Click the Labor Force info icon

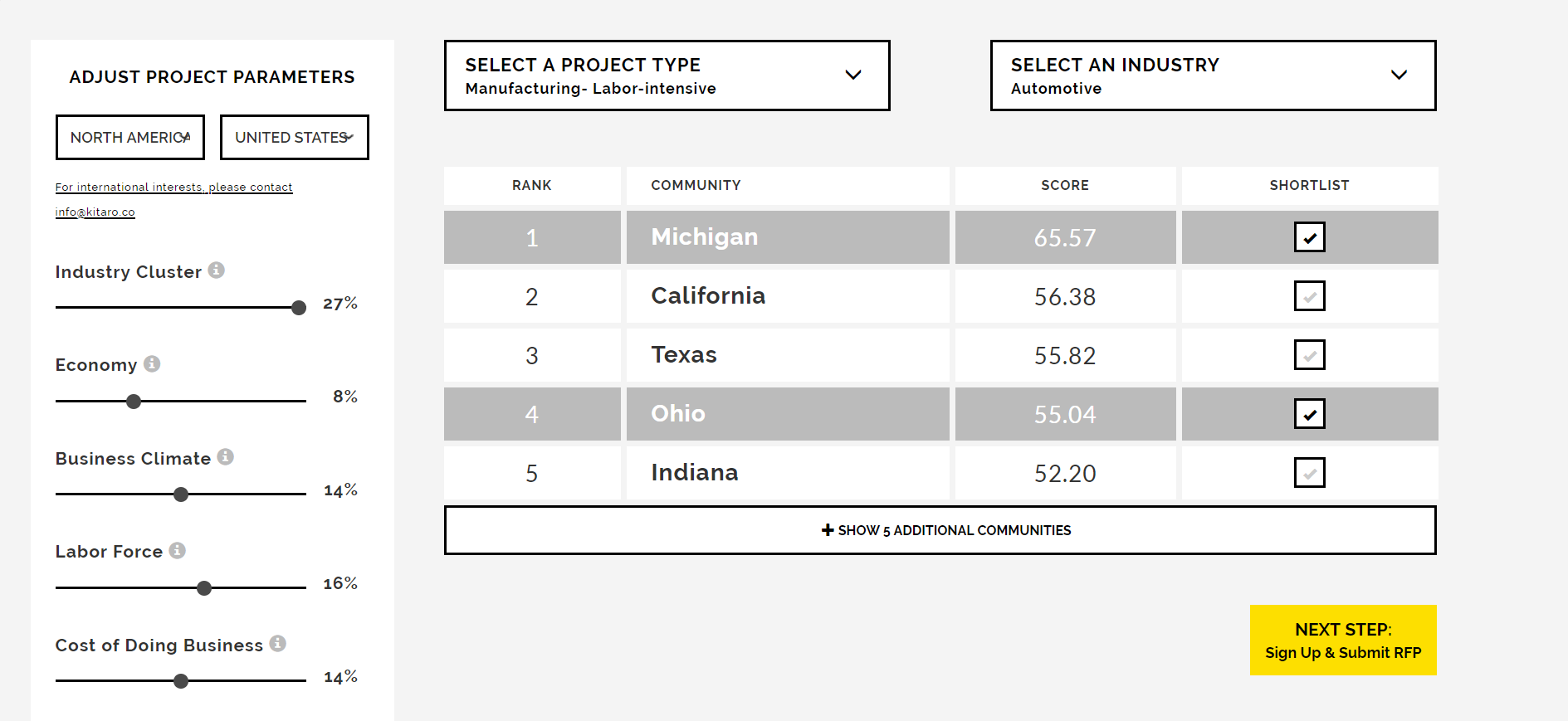coord(178,550)
